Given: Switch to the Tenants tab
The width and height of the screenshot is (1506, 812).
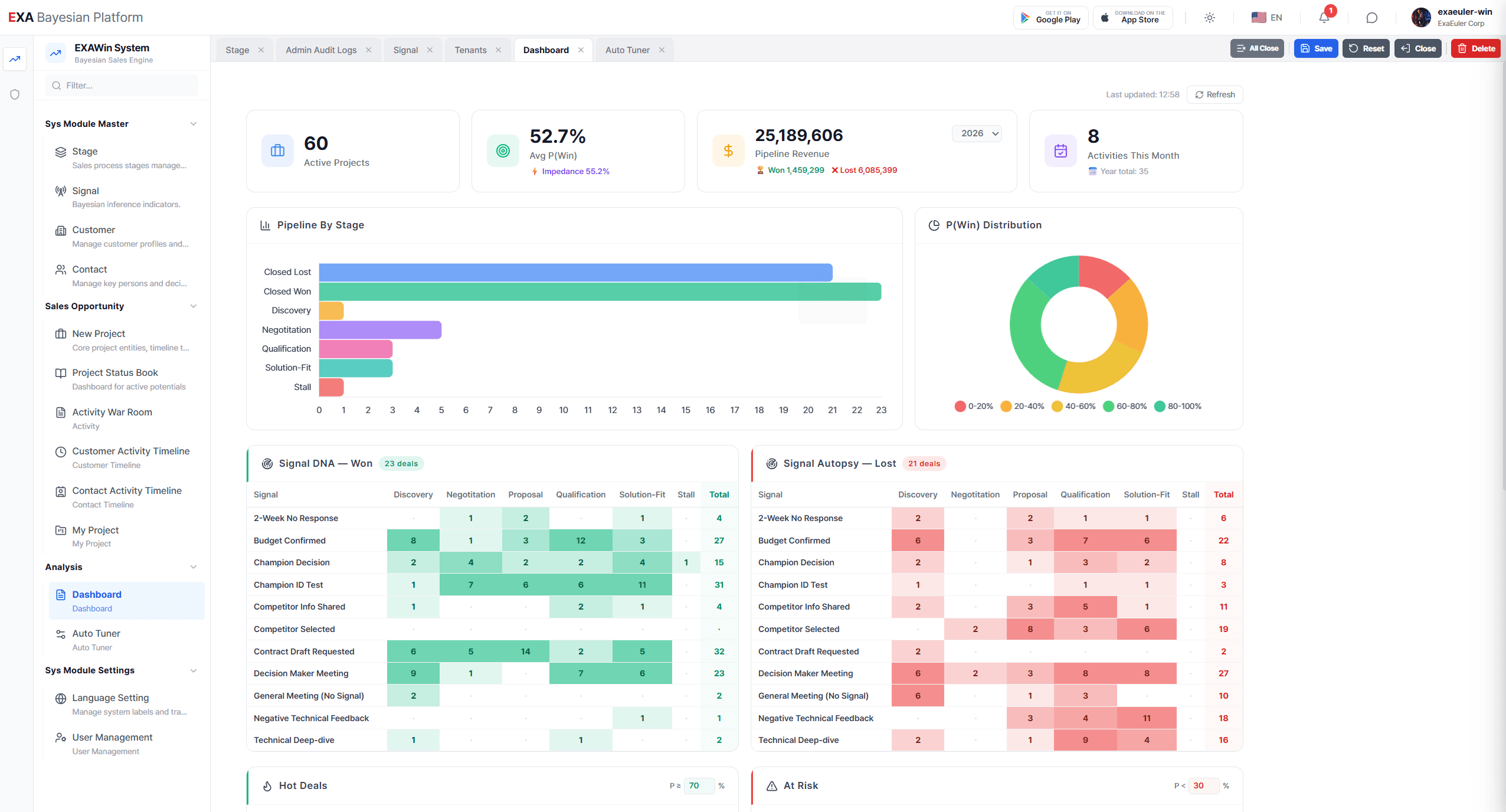Looking at the screenshot, I should [470, 50].
